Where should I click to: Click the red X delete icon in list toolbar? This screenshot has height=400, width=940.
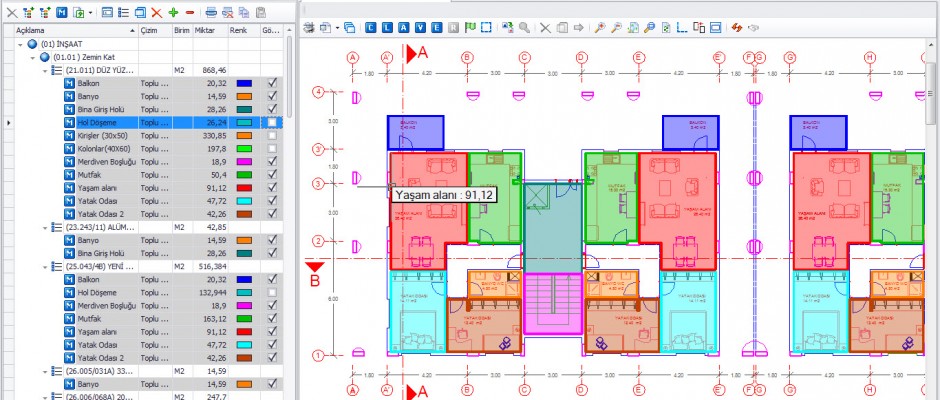coord(156,12)
